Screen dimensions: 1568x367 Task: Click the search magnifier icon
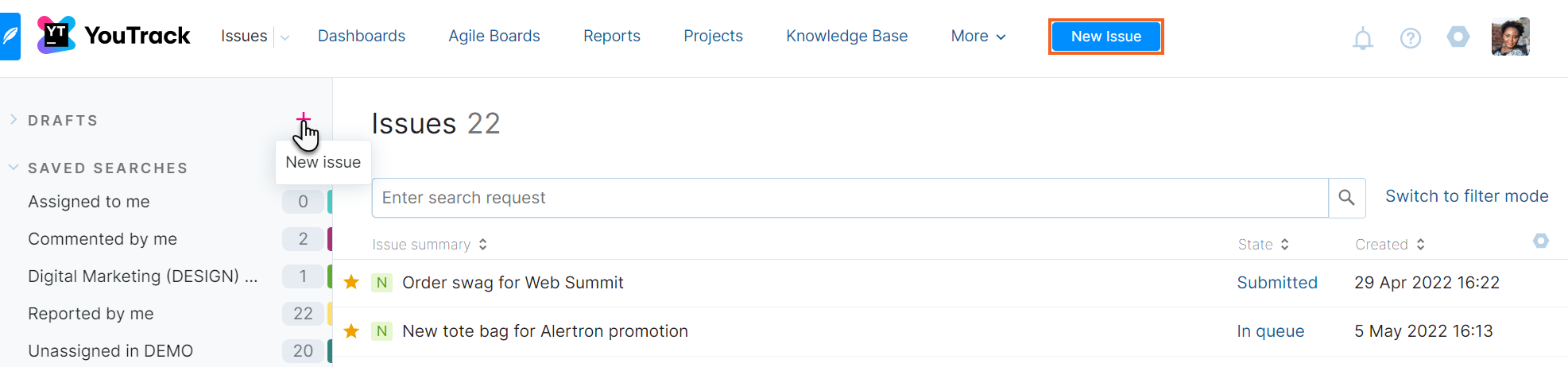(1346, 198)
